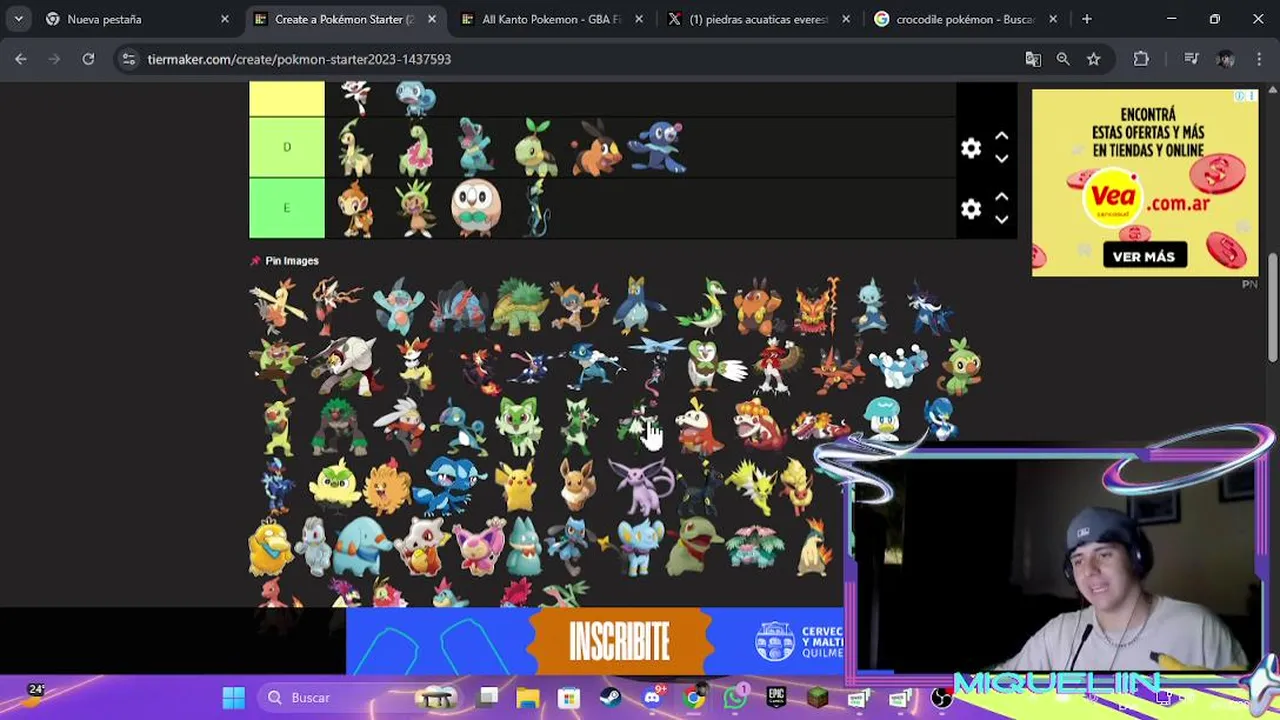Select Sprigatito in the image pool

(x=519, y=426)
